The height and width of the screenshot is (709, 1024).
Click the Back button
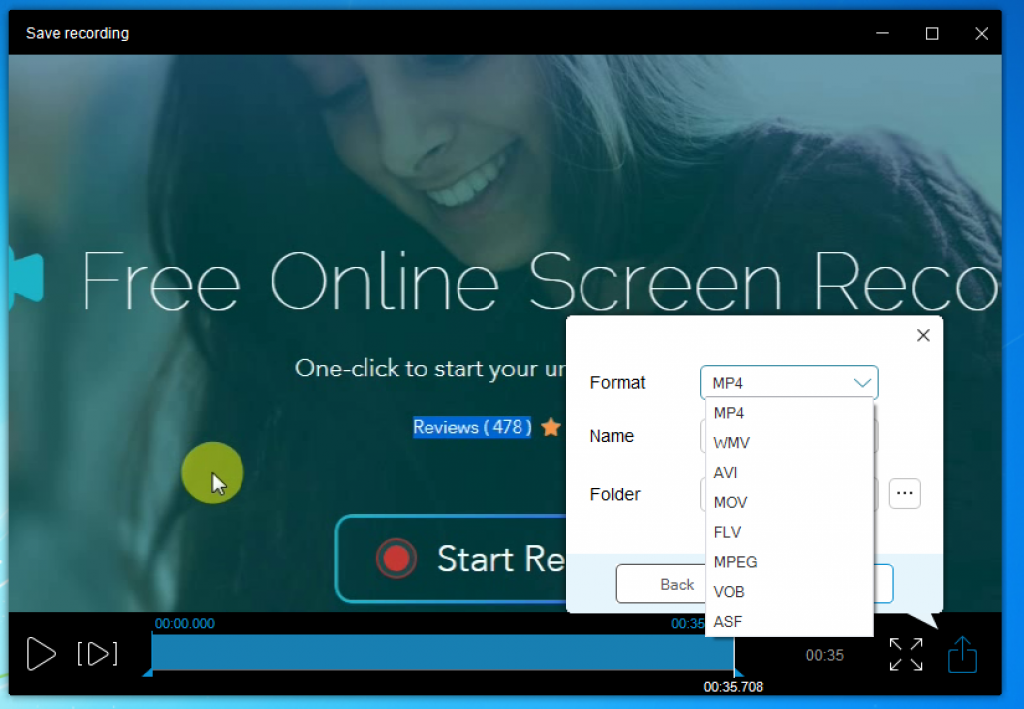661,584
